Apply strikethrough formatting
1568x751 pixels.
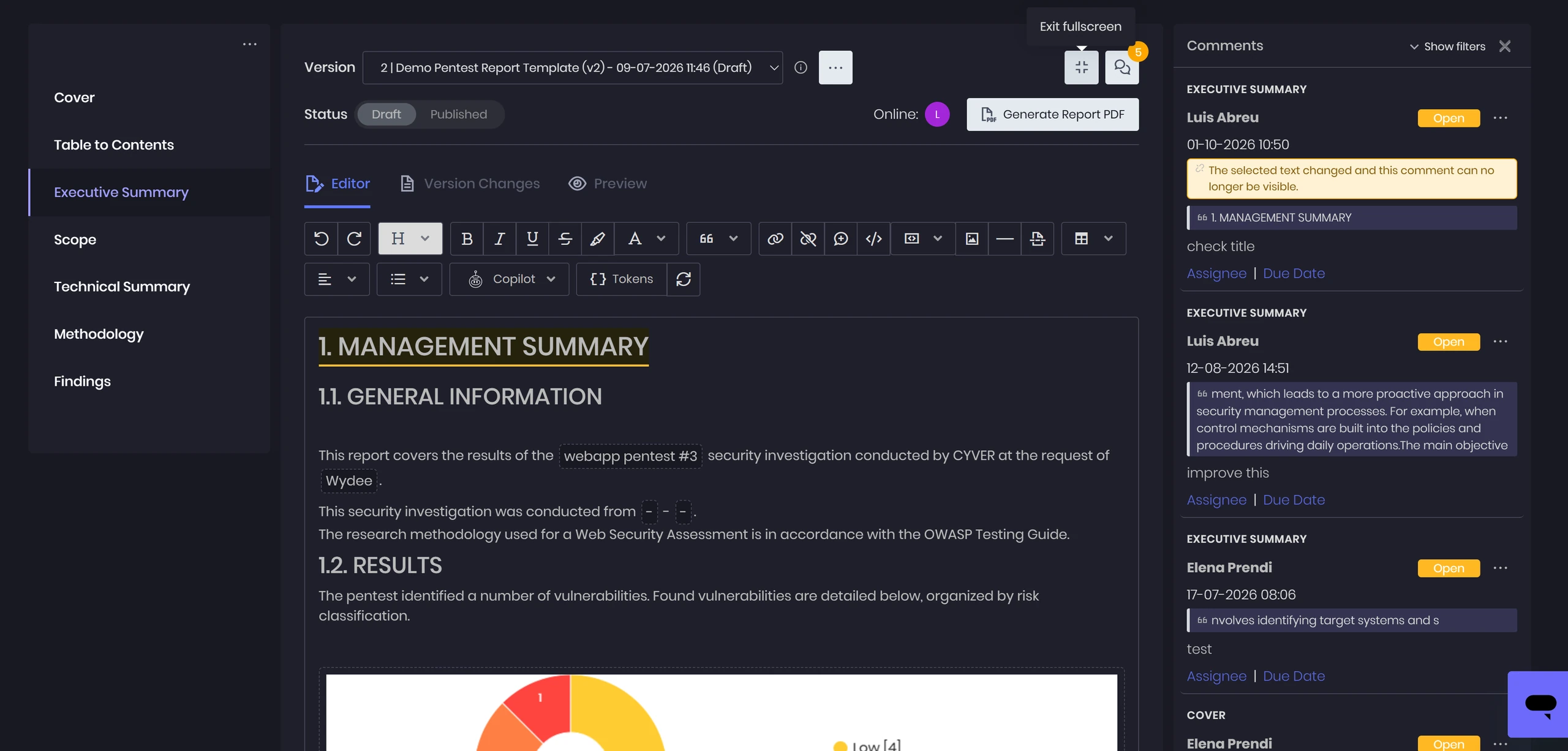[565, 239]
